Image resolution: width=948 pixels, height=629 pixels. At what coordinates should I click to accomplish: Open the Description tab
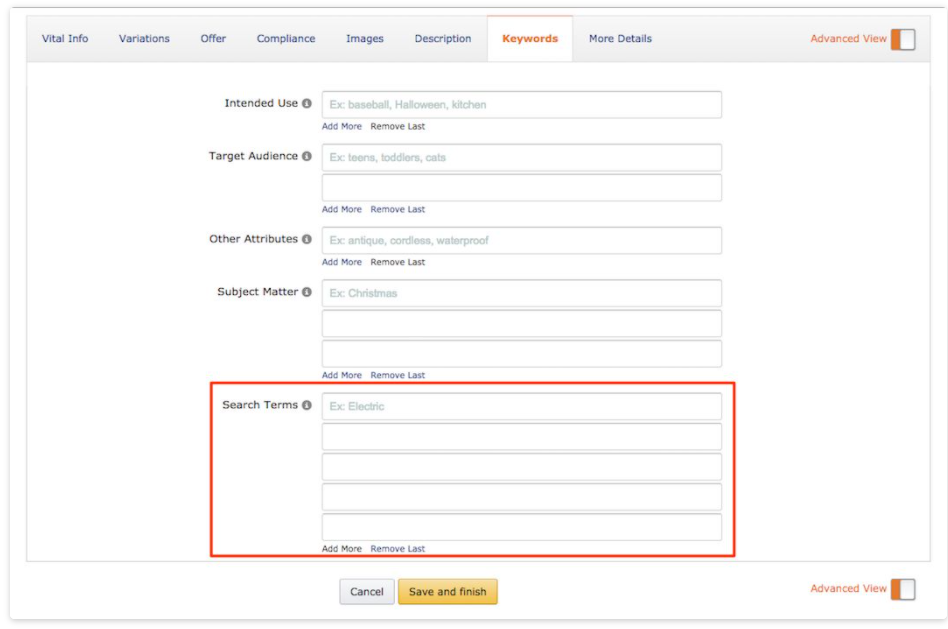(x=443, y=39)
